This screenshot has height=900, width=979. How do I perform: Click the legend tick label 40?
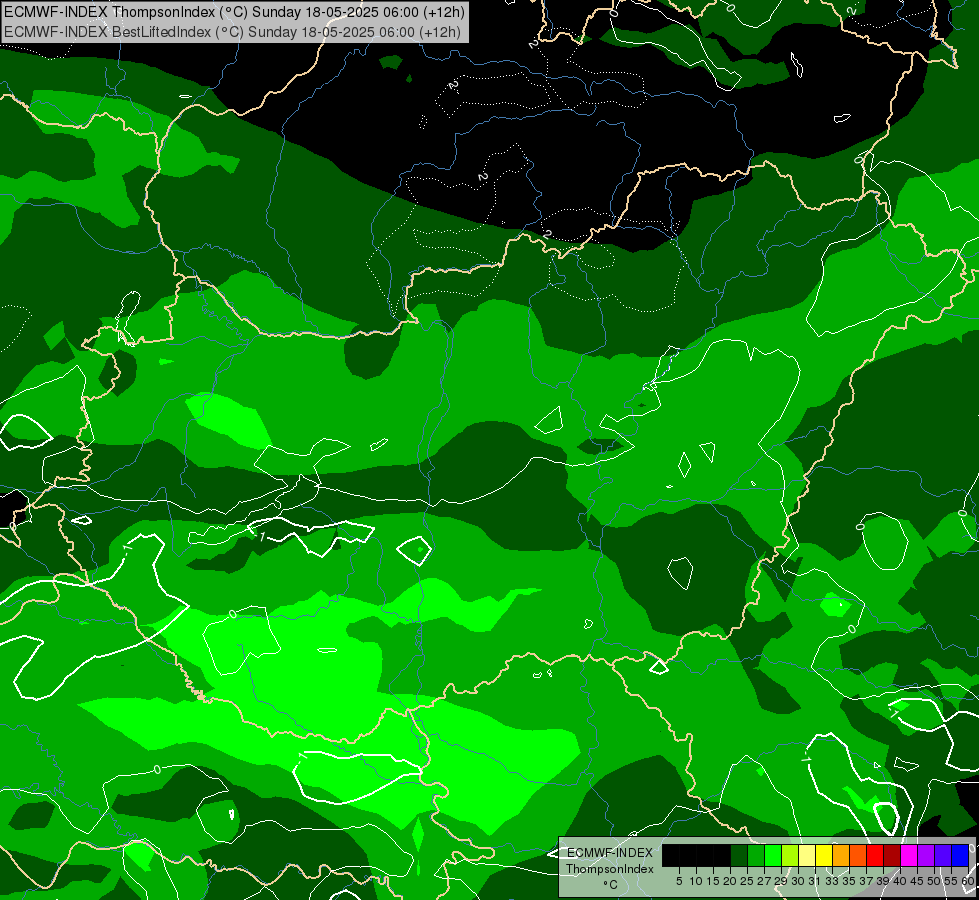(900, 881)
